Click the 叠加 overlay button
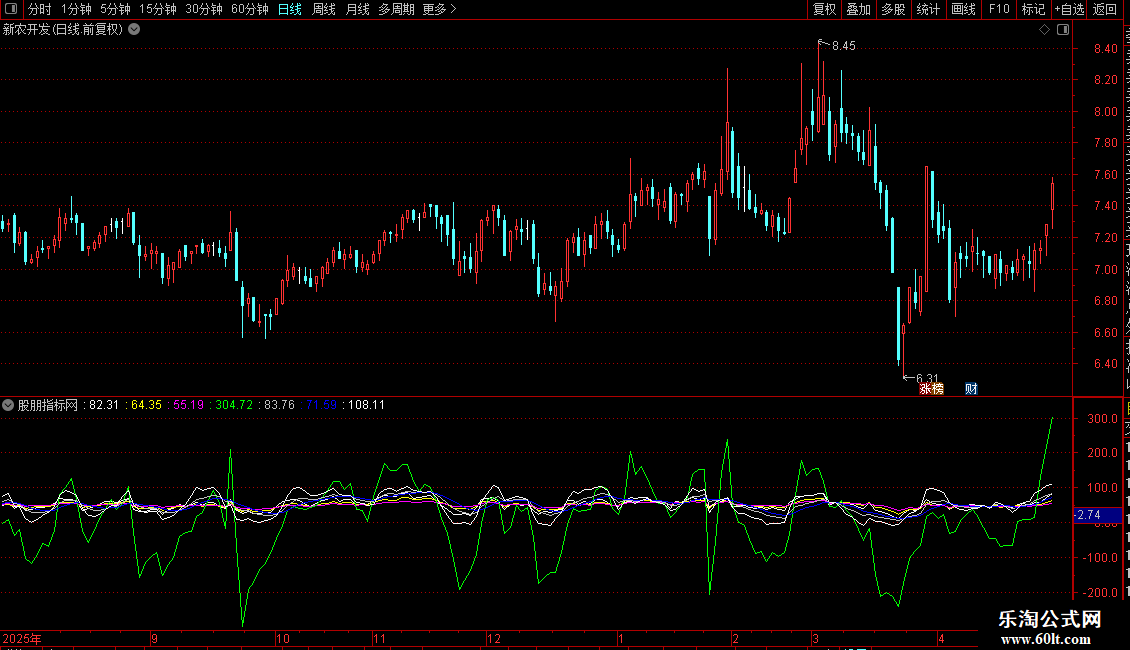The height and width of the screenshot is (650, 1130). pos(859,9)
